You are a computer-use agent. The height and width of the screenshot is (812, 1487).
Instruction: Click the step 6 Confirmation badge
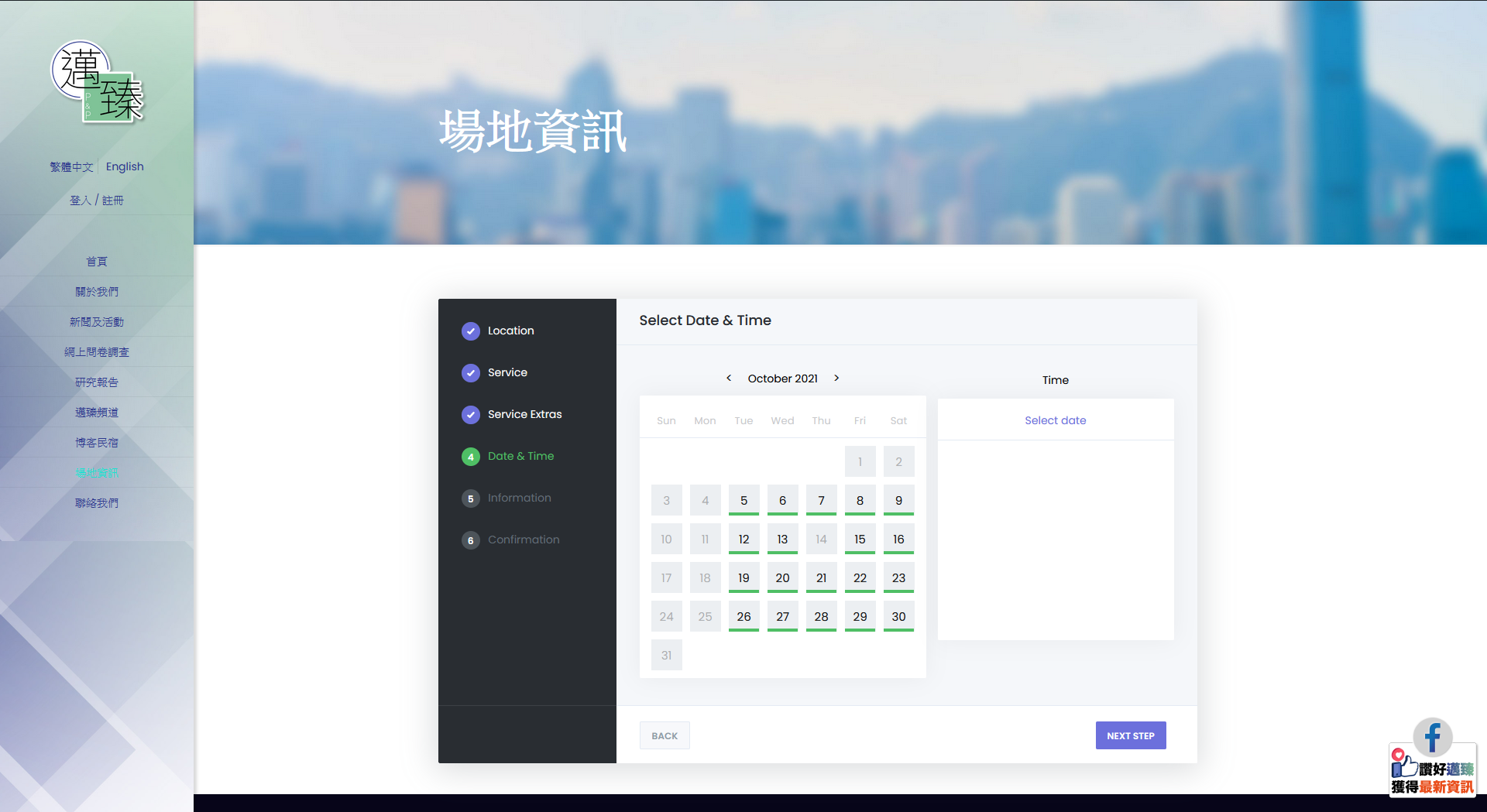[x=471, y=540]
